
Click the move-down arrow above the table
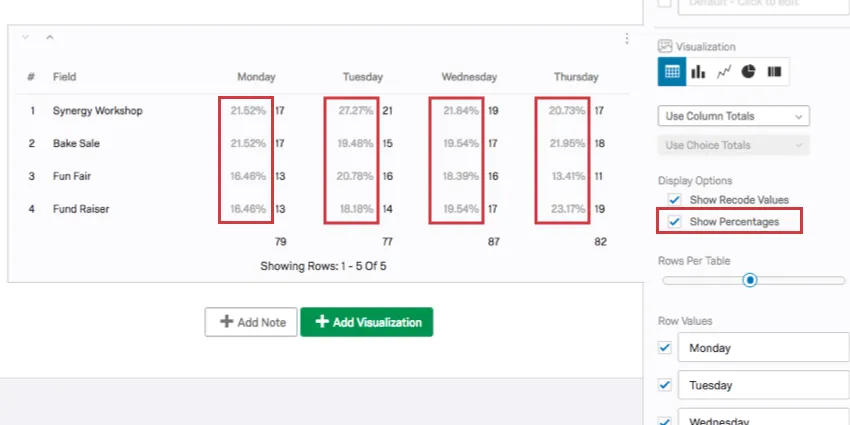pyautogui.click(x=26, y=38)
